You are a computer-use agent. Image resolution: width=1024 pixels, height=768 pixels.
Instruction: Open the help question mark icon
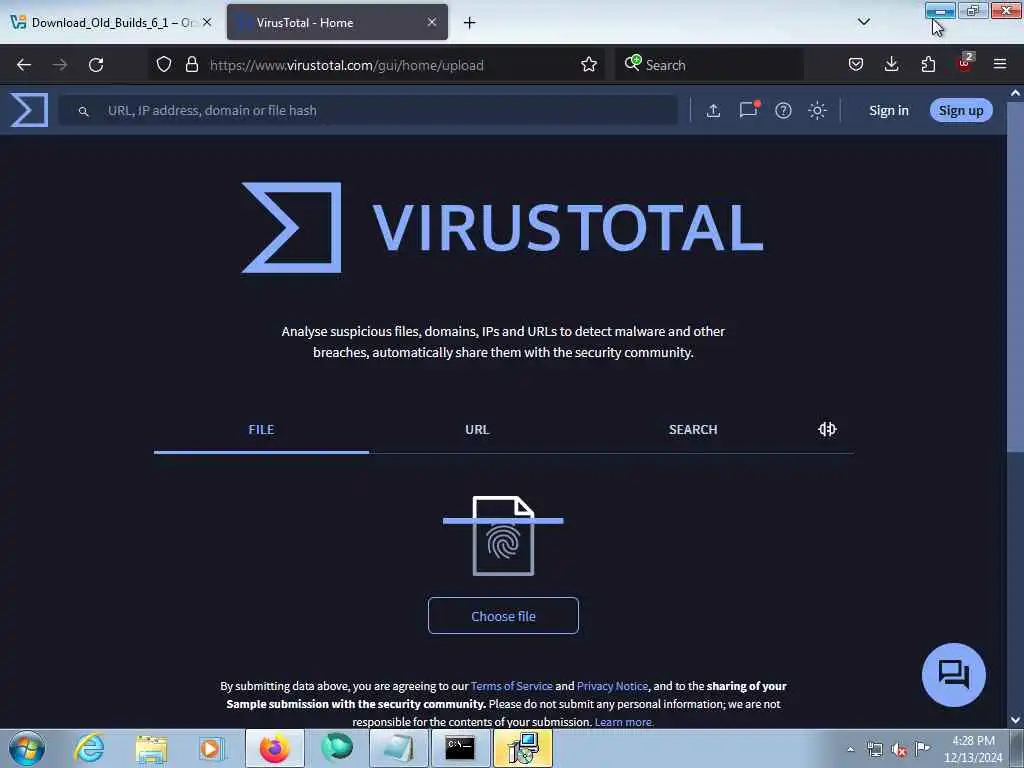click(783, 110)
